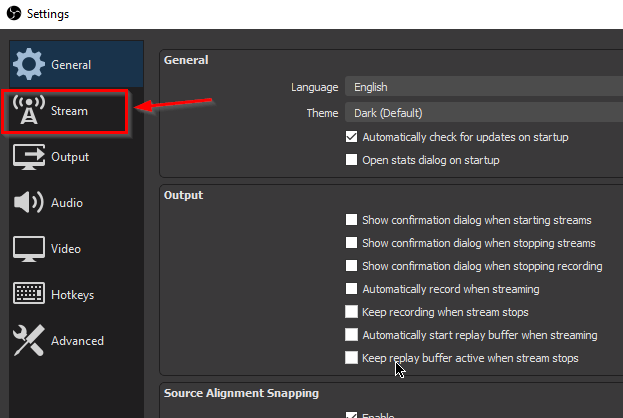Disable automatically check for updates on startup

click(351, 137)
